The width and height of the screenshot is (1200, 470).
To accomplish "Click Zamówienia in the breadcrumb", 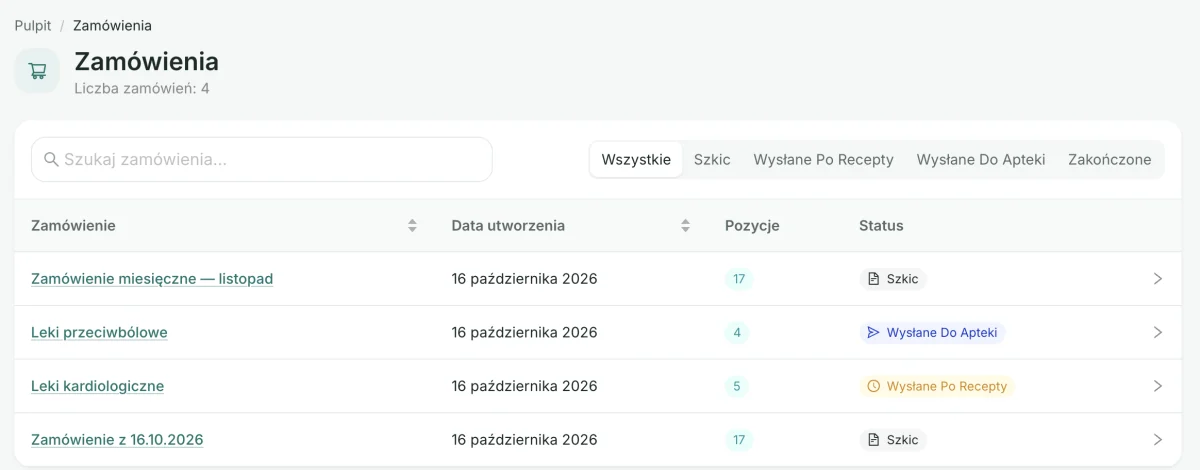I will coord(112,25).
